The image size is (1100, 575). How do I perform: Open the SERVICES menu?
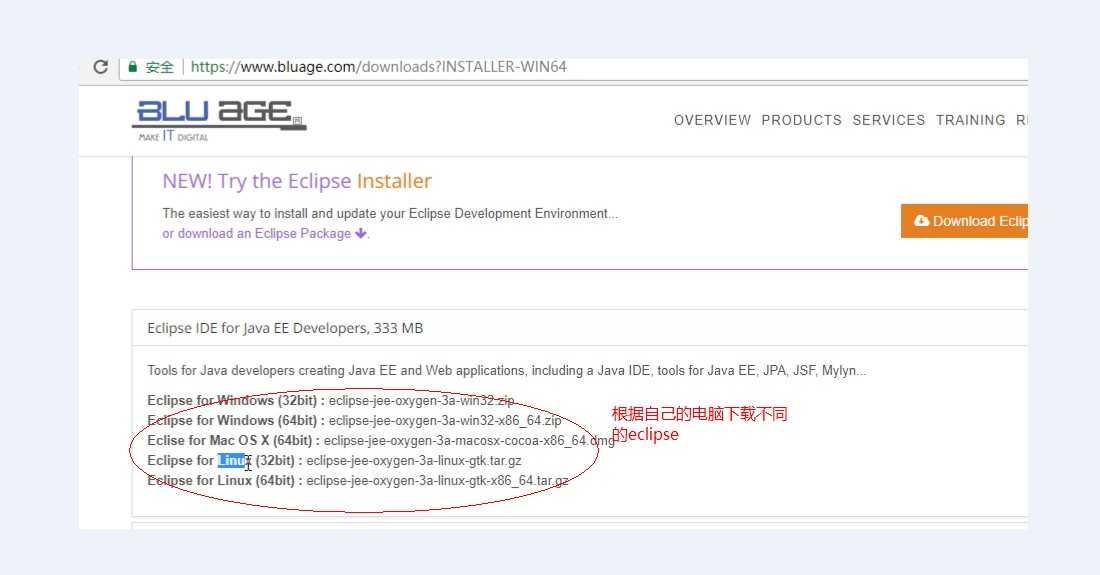click(888, 120)
